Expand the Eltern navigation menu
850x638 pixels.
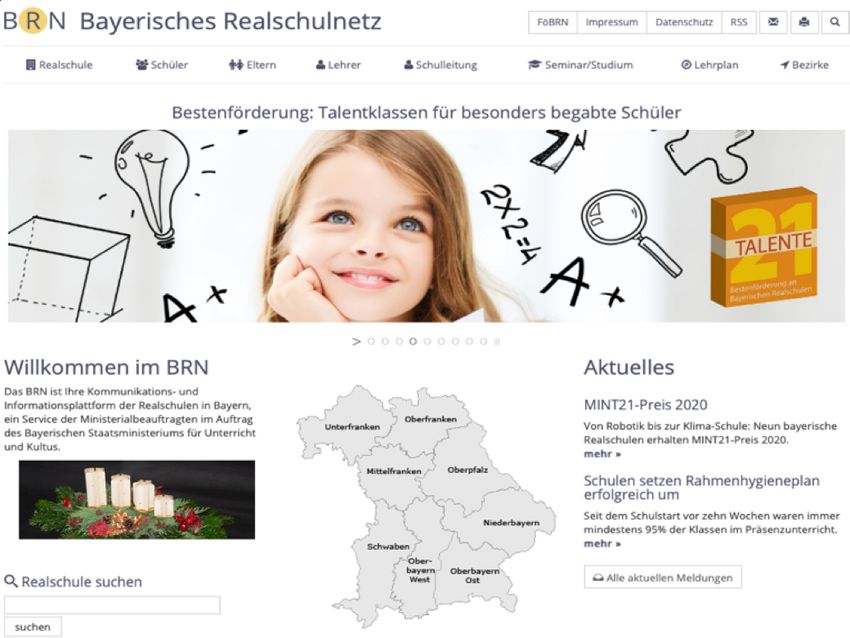point(252,65)
